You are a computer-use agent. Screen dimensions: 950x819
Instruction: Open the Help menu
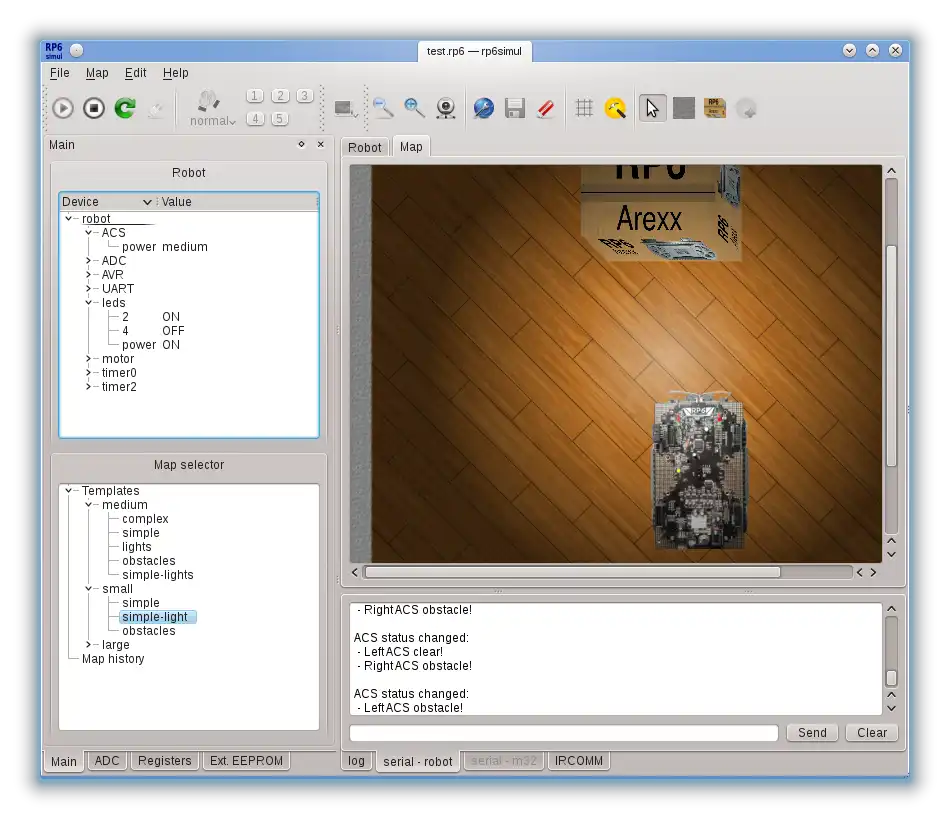(176, 73)
